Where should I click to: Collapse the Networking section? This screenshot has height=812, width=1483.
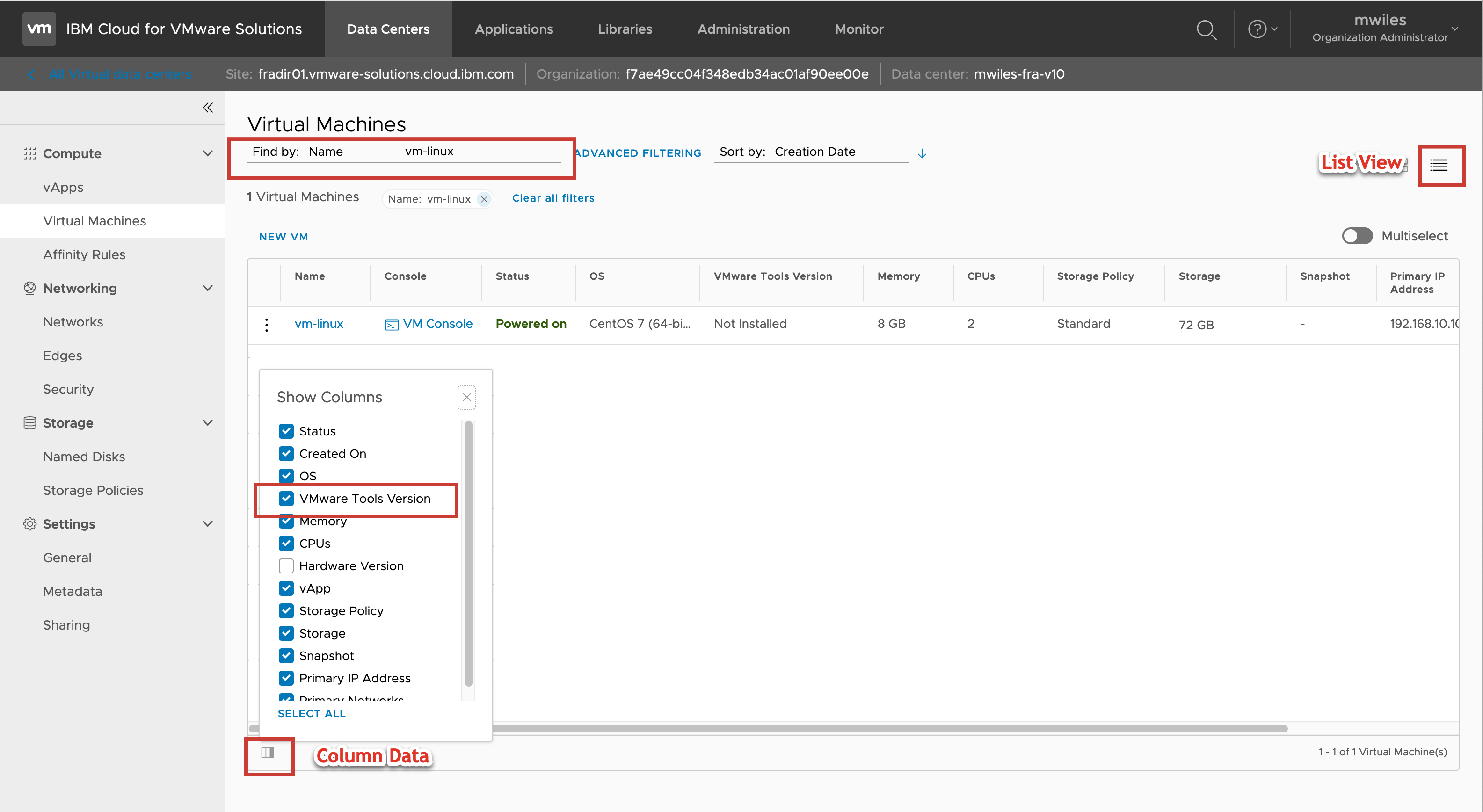(208, 288)
